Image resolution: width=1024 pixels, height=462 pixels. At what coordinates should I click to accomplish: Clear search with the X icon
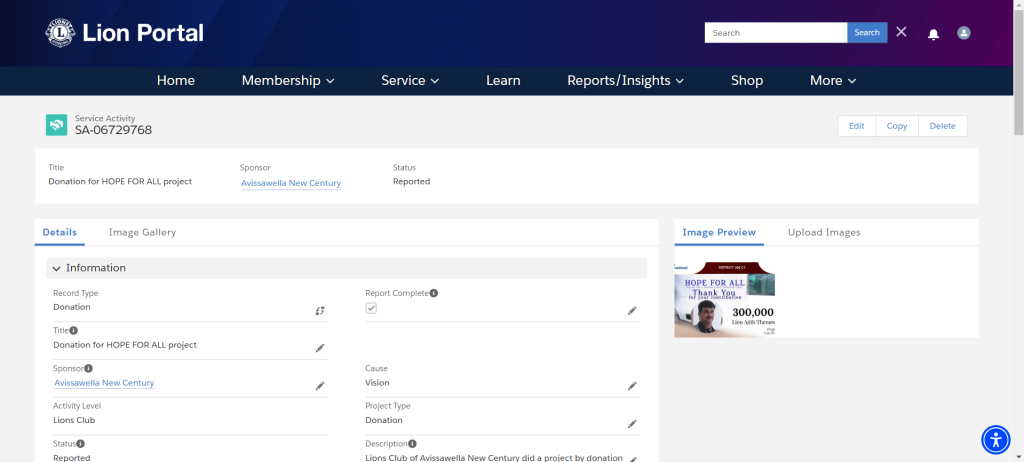[x=901, y=32]
